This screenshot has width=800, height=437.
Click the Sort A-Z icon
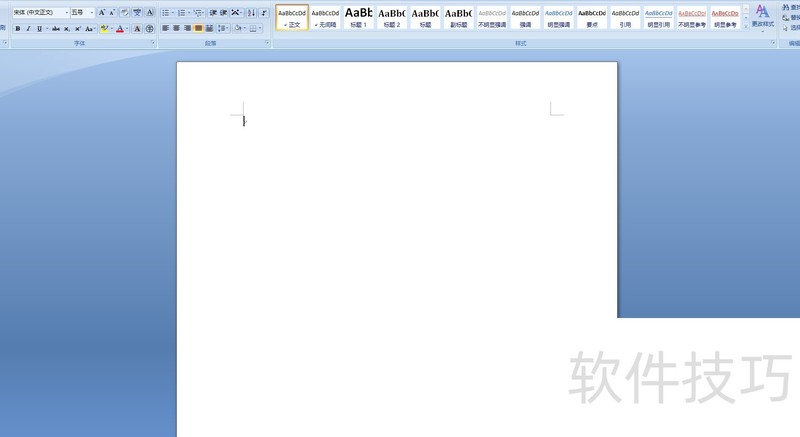(x=251, y=12)
